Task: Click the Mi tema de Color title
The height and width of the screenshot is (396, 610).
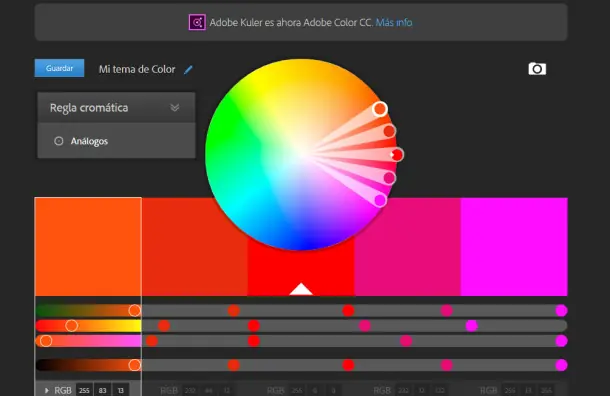Action: tap(137, 69)
